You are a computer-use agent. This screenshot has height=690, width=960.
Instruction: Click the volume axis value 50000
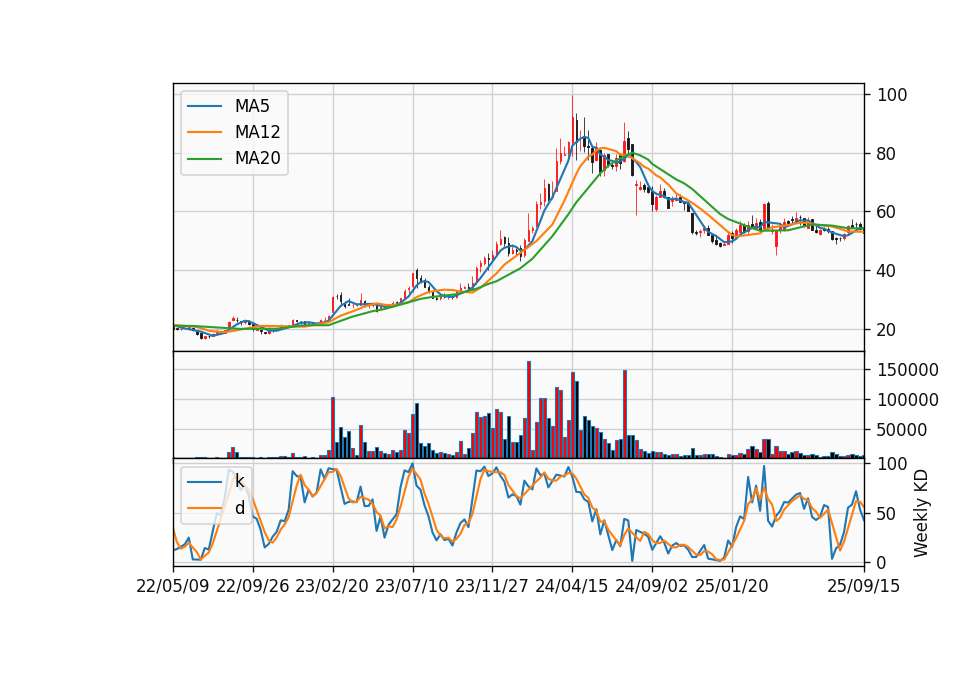[x=902, y=430]
